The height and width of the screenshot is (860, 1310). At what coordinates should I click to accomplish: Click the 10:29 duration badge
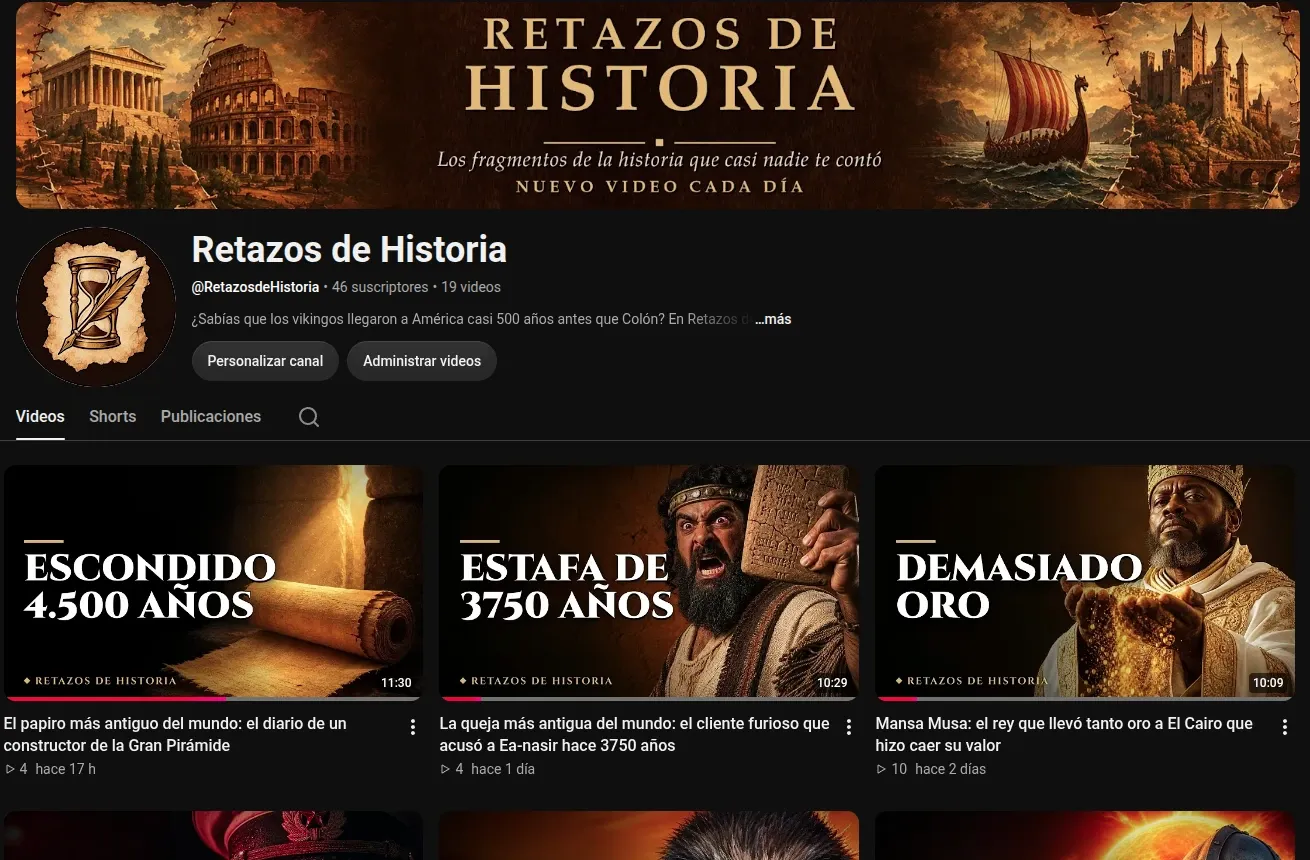832,683
